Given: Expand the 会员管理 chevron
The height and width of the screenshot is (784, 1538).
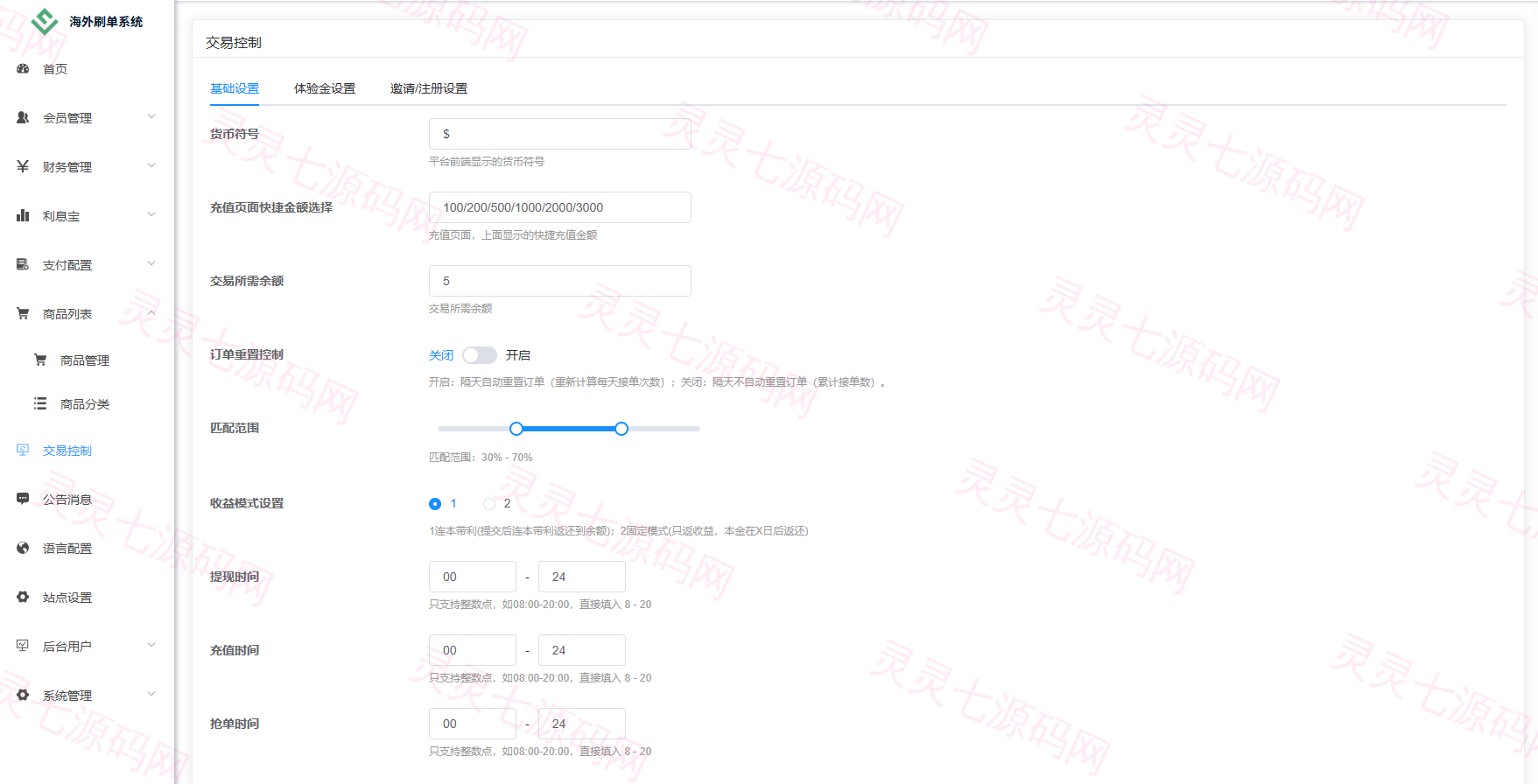Looking at the screenshot, I should pyautogui.click(x=151, y=116).
